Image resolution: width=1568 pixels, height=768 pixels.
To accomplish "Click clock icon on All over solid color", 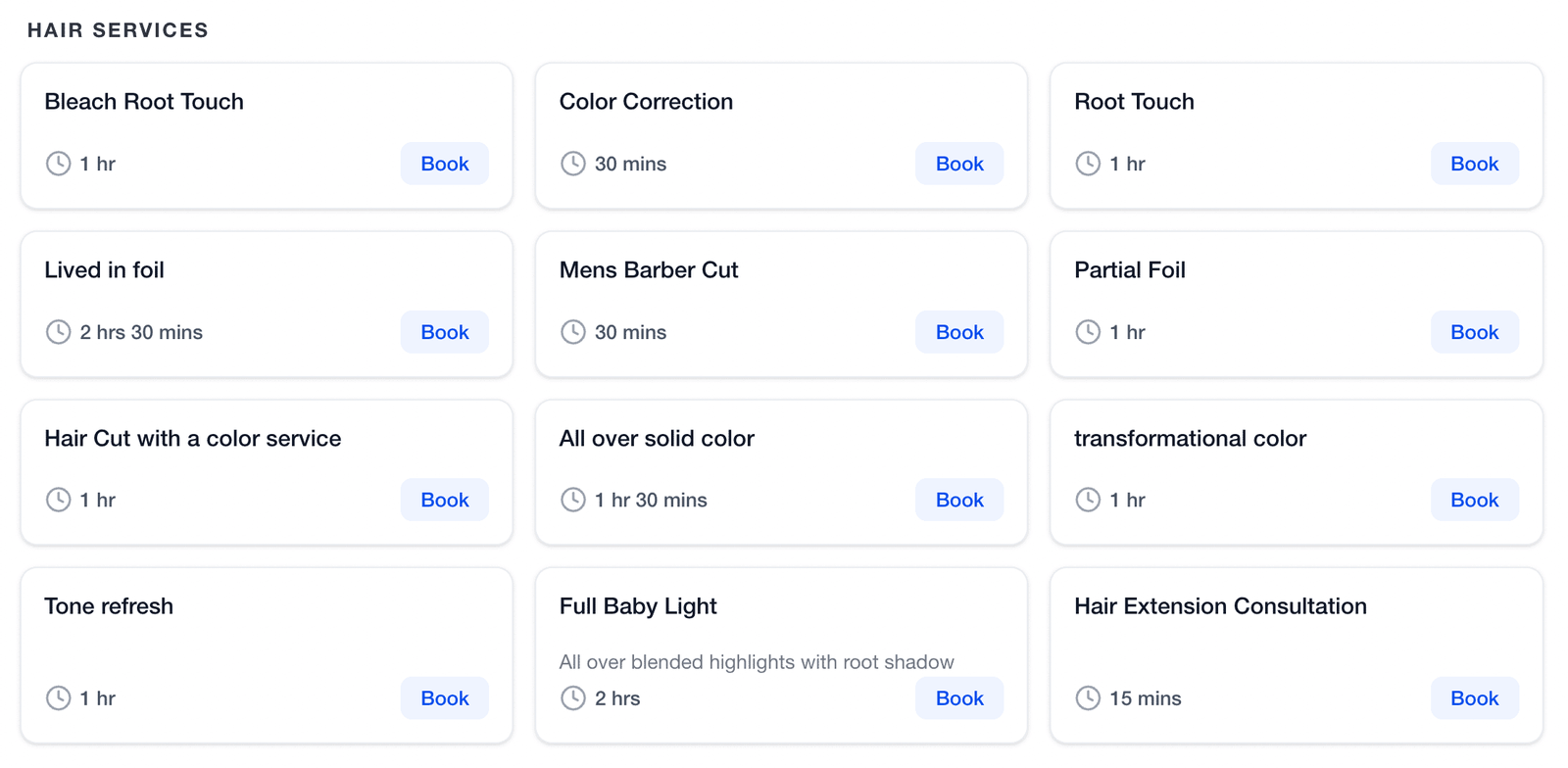I will point(573,500).
